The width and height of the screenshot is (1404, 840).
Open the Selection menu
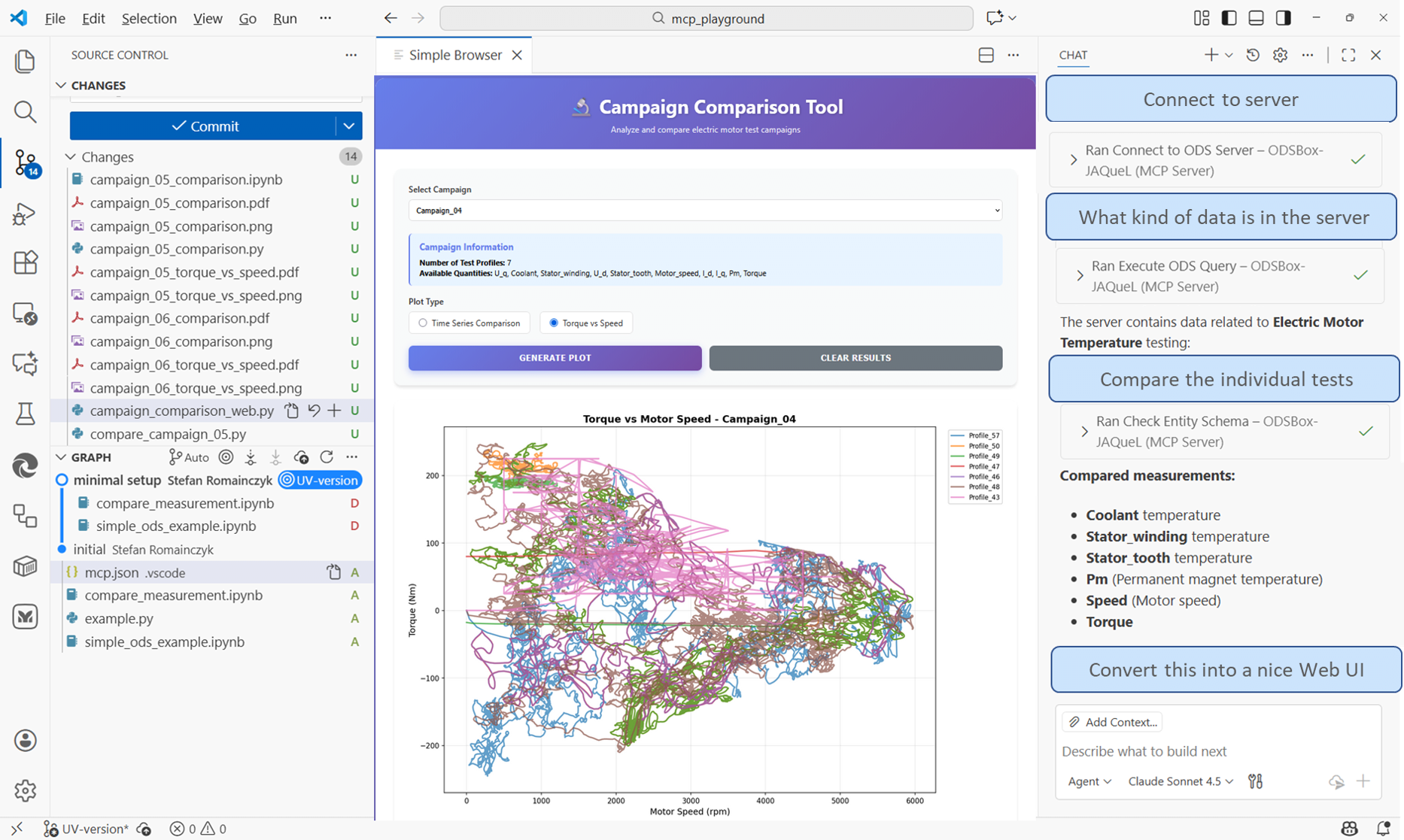149,18
